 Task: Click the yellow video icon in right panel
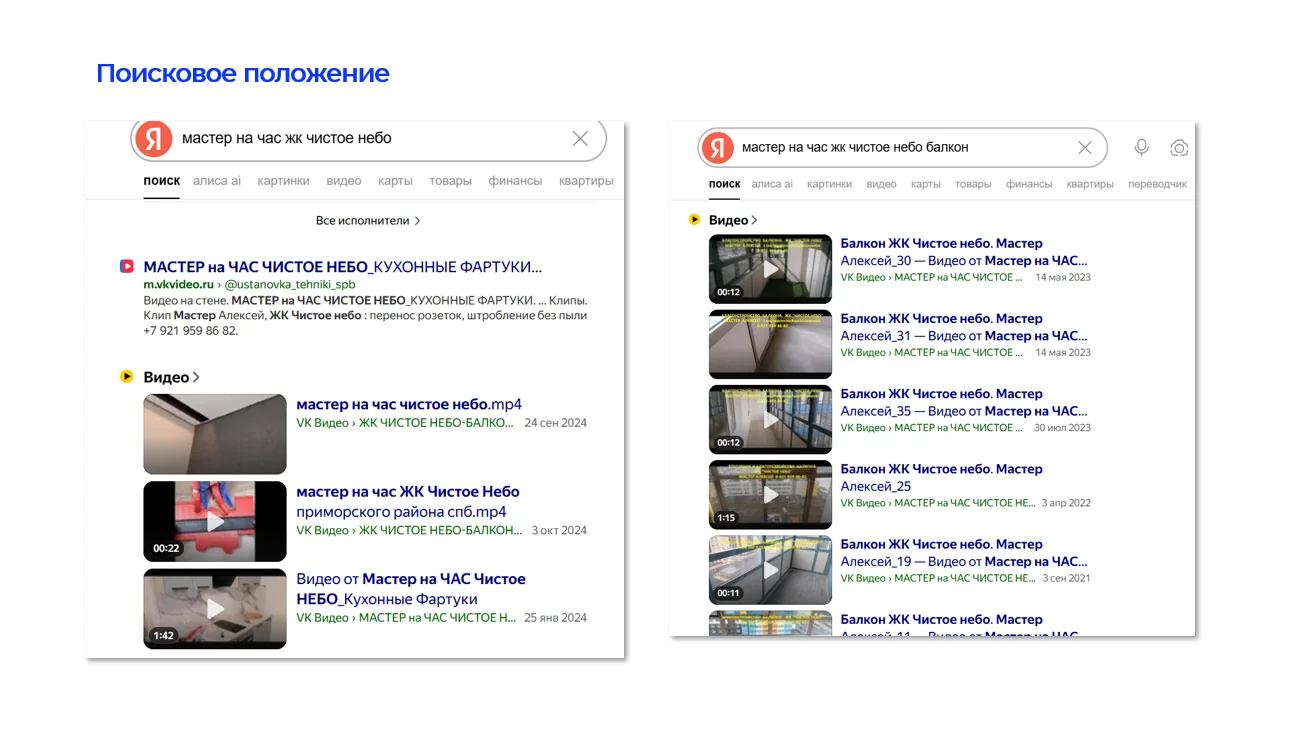(695, 219)
